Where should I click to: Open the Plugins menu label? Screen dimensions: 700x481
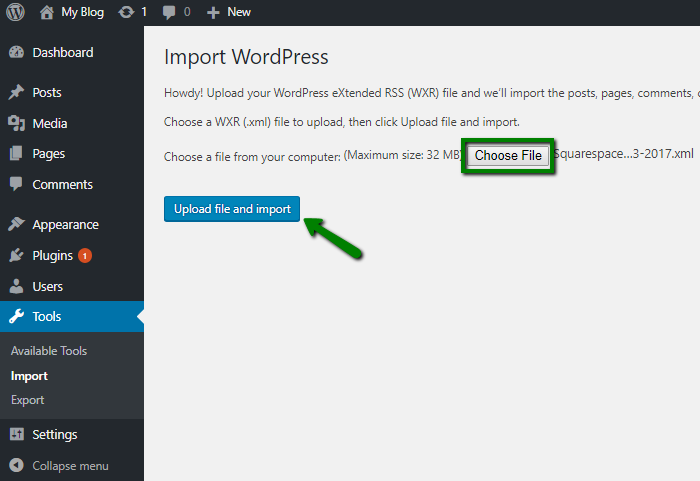click(x=53, y=256)
